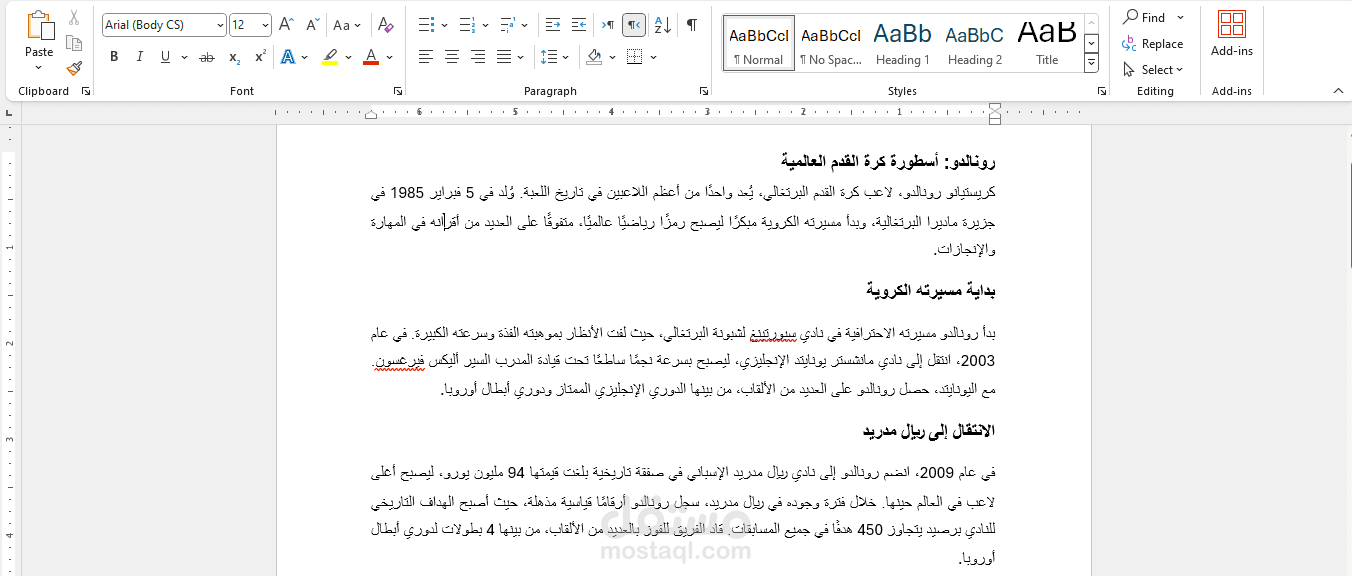Collapse the ribbon with the chevron

1339,91
